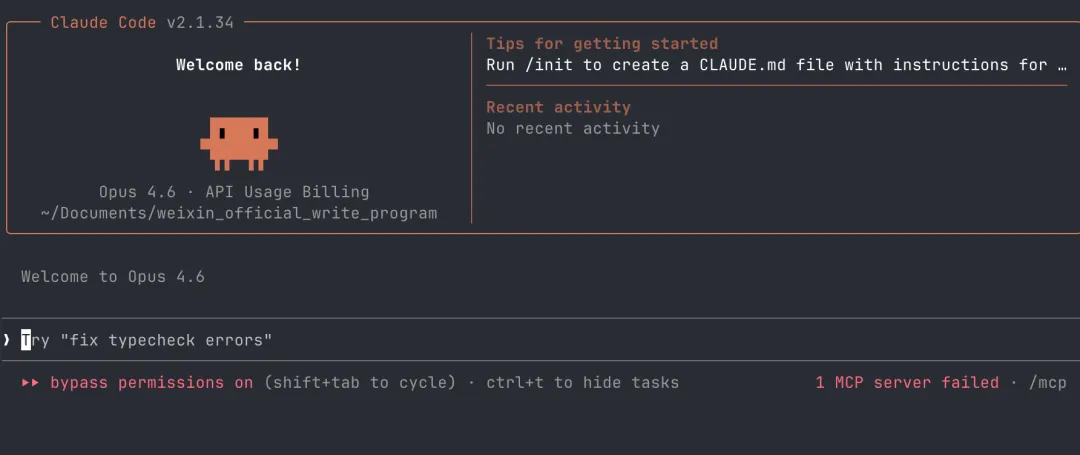This screenshot has height=455, width=1080.
Task: Click the "Tips for getting started" header
Action: (602, 44)
